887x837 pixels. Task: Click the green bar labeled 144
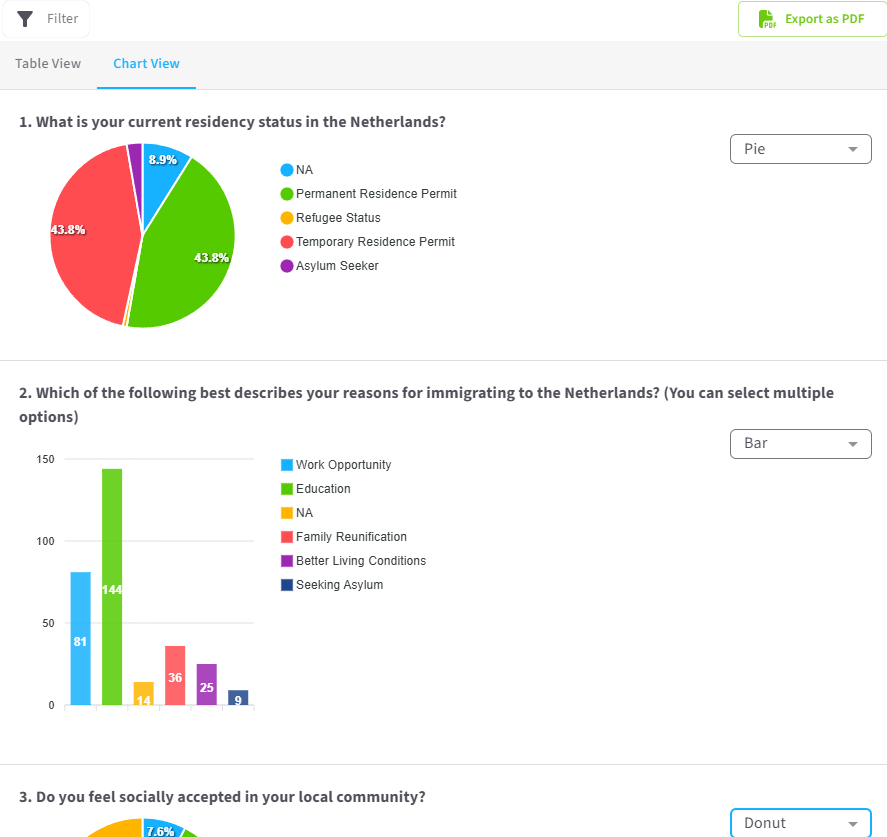(x=112, y=586)
